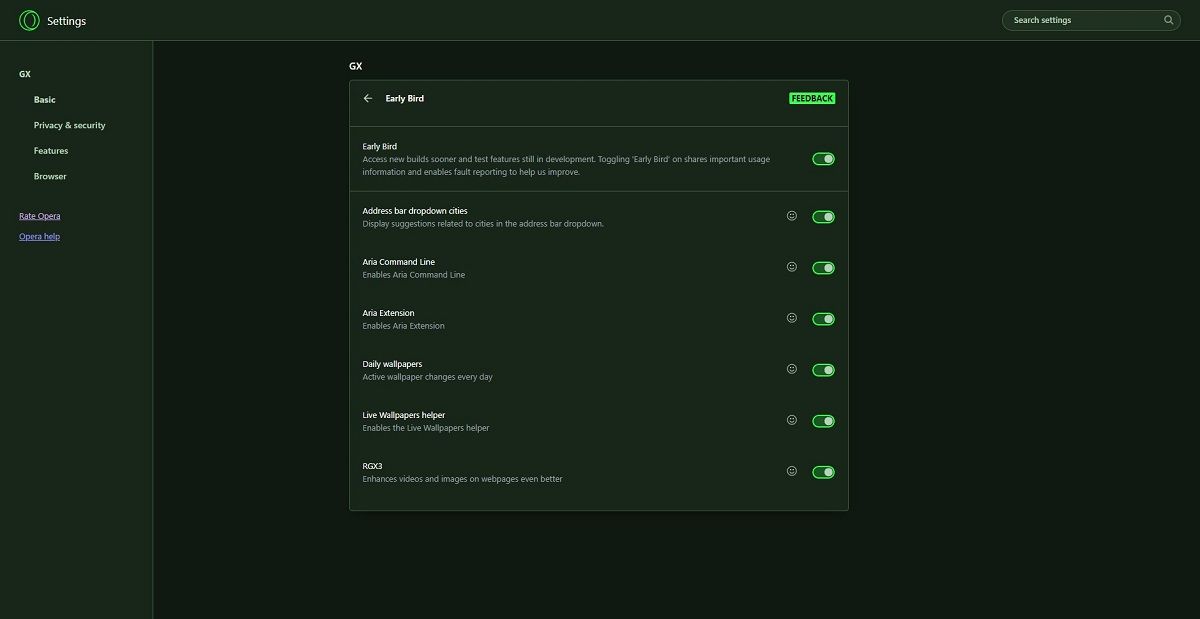
Task: Click the FEEDBACK button
Action: point(811,98)
